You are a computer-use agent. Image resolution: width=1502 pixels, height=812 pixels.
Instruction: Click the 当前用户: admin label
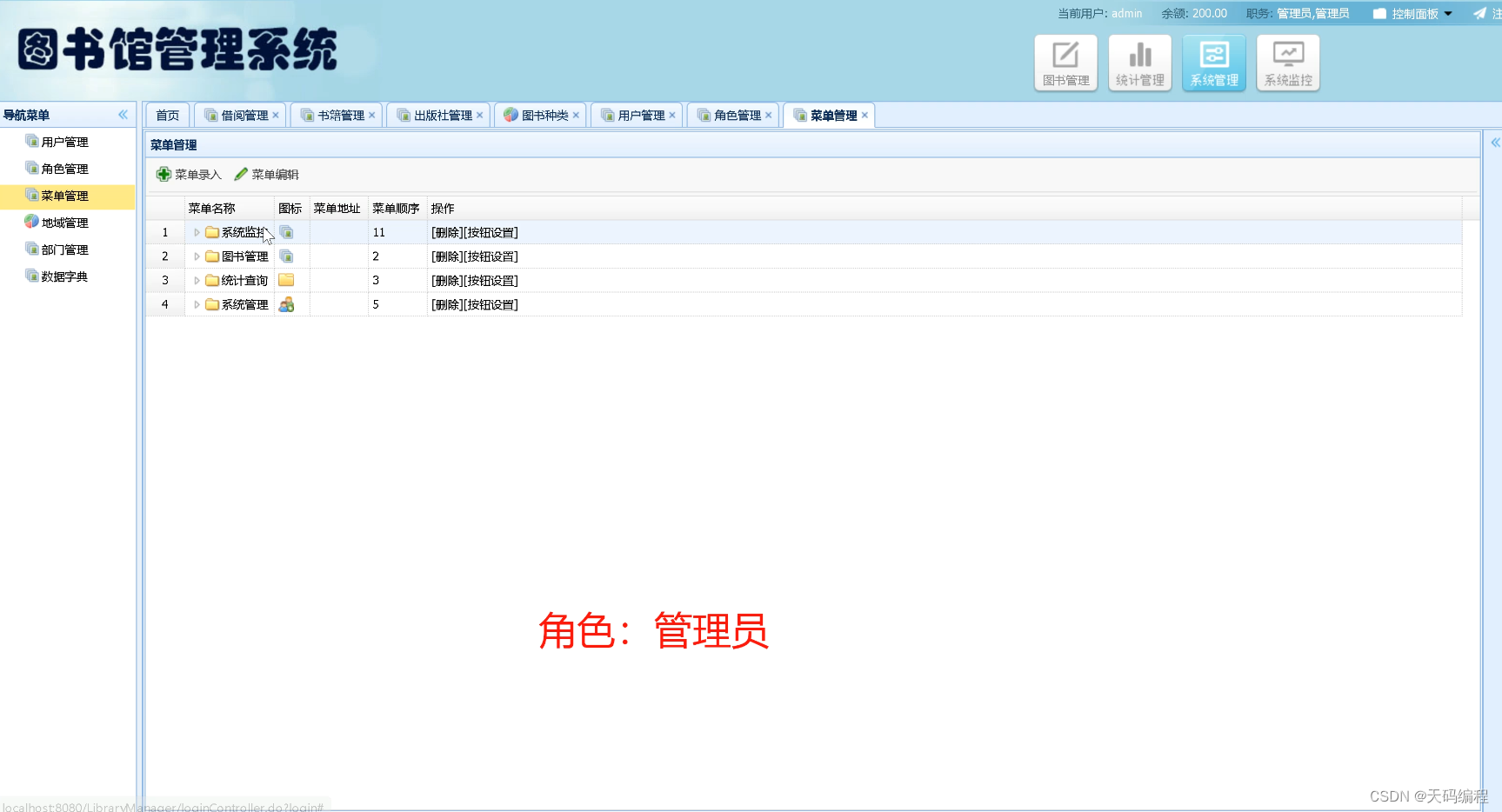point(1099,13)
